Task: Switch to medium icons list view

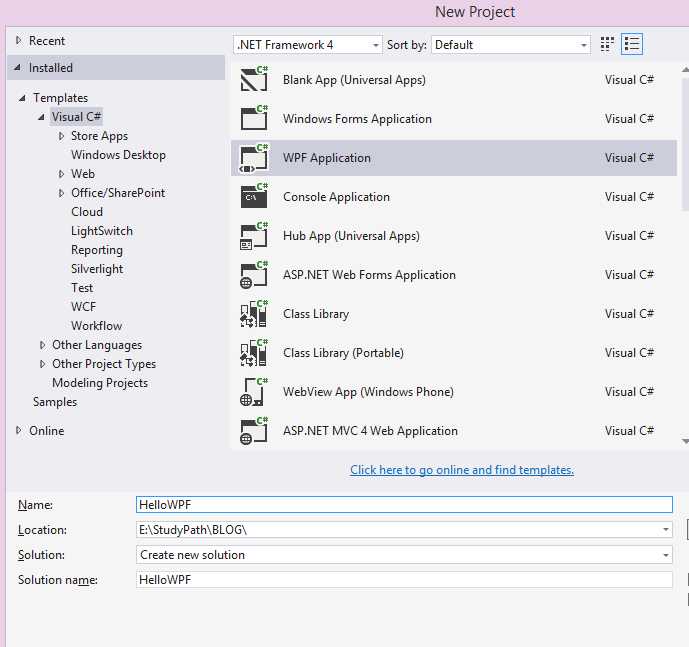Action: (x=632, y=44)
